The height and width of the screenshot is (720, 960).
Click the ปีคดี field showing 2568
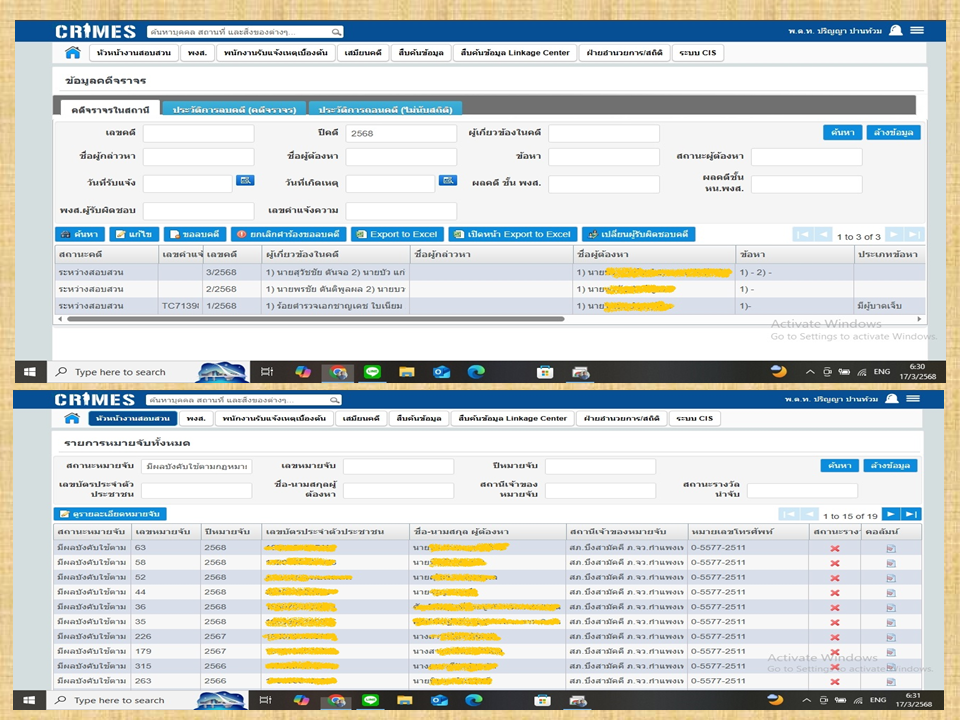tap(400, 133)
